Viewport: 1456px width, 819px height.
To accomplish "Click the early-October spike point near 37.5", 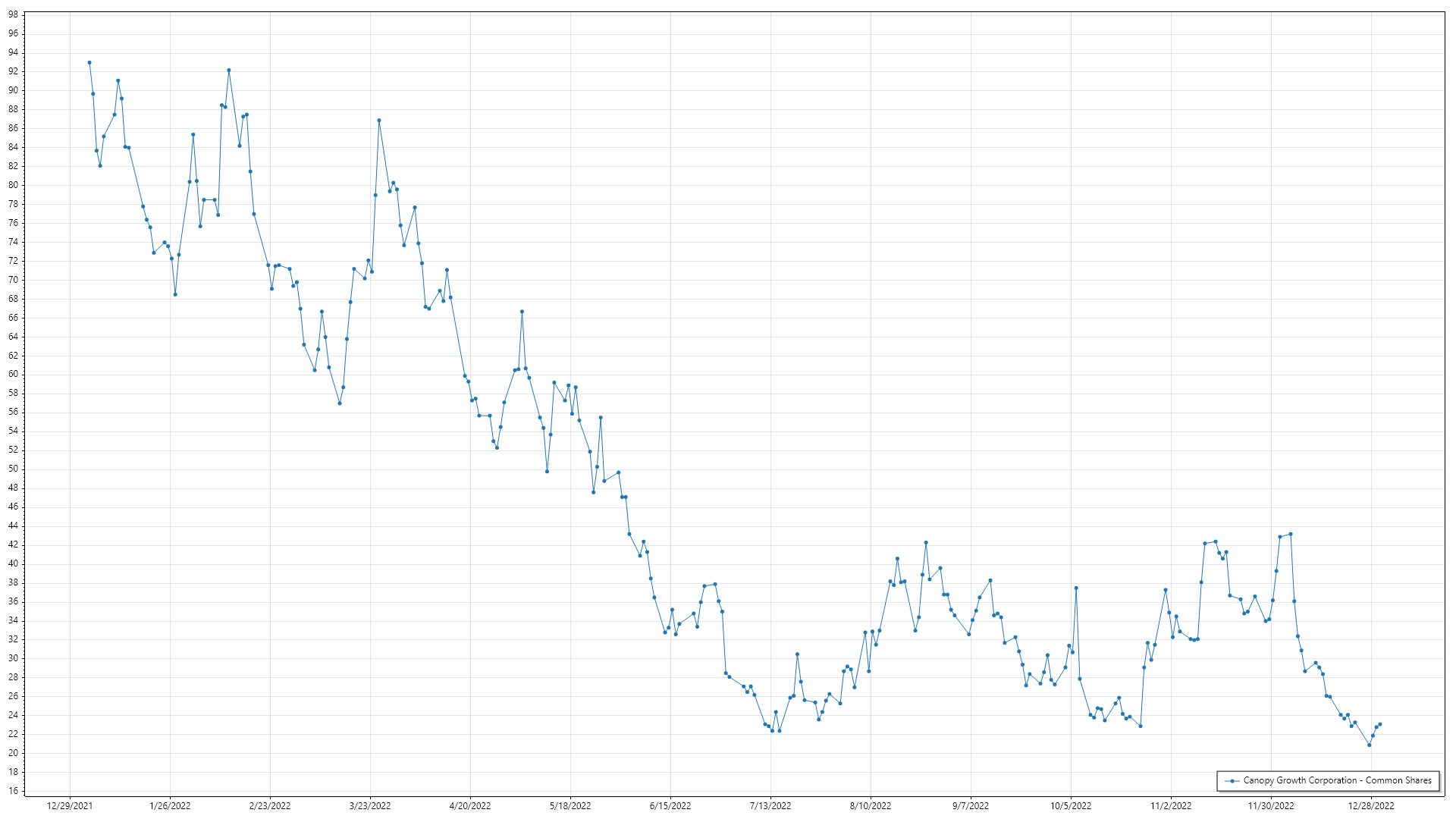I will 1076,588.
